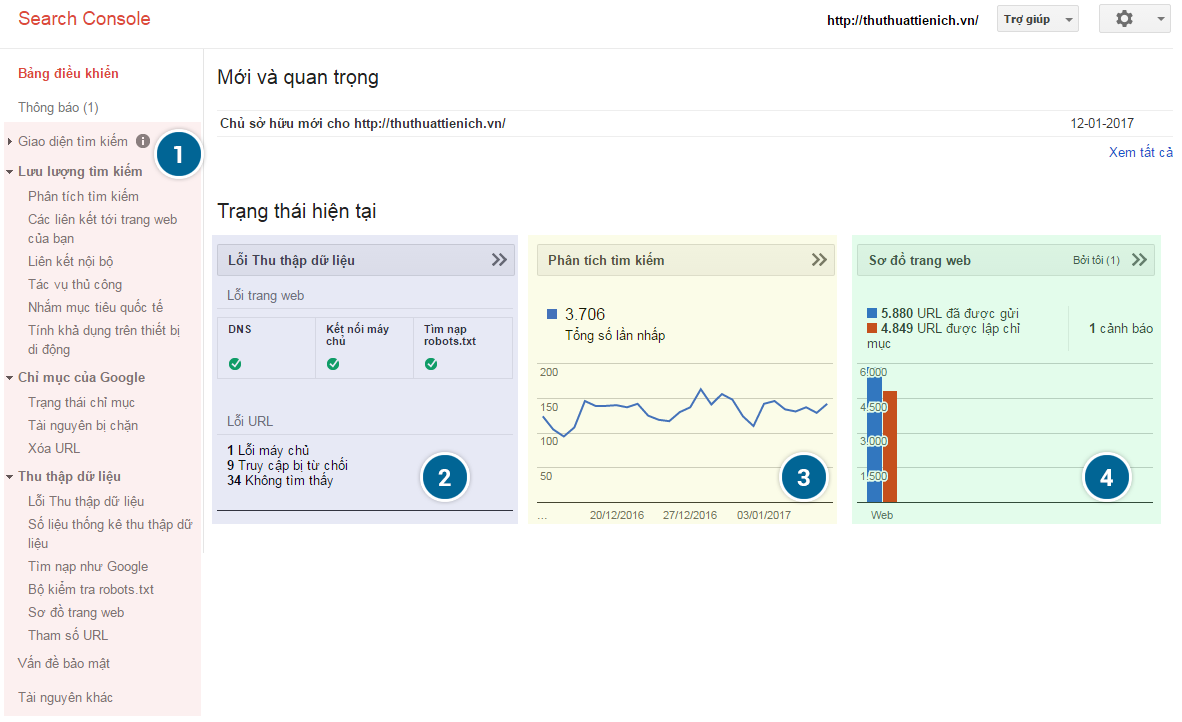This screenshot has width=1182, height=722.
Task: Click the green DNS status checkmark
Action: (x=235, y=364)
